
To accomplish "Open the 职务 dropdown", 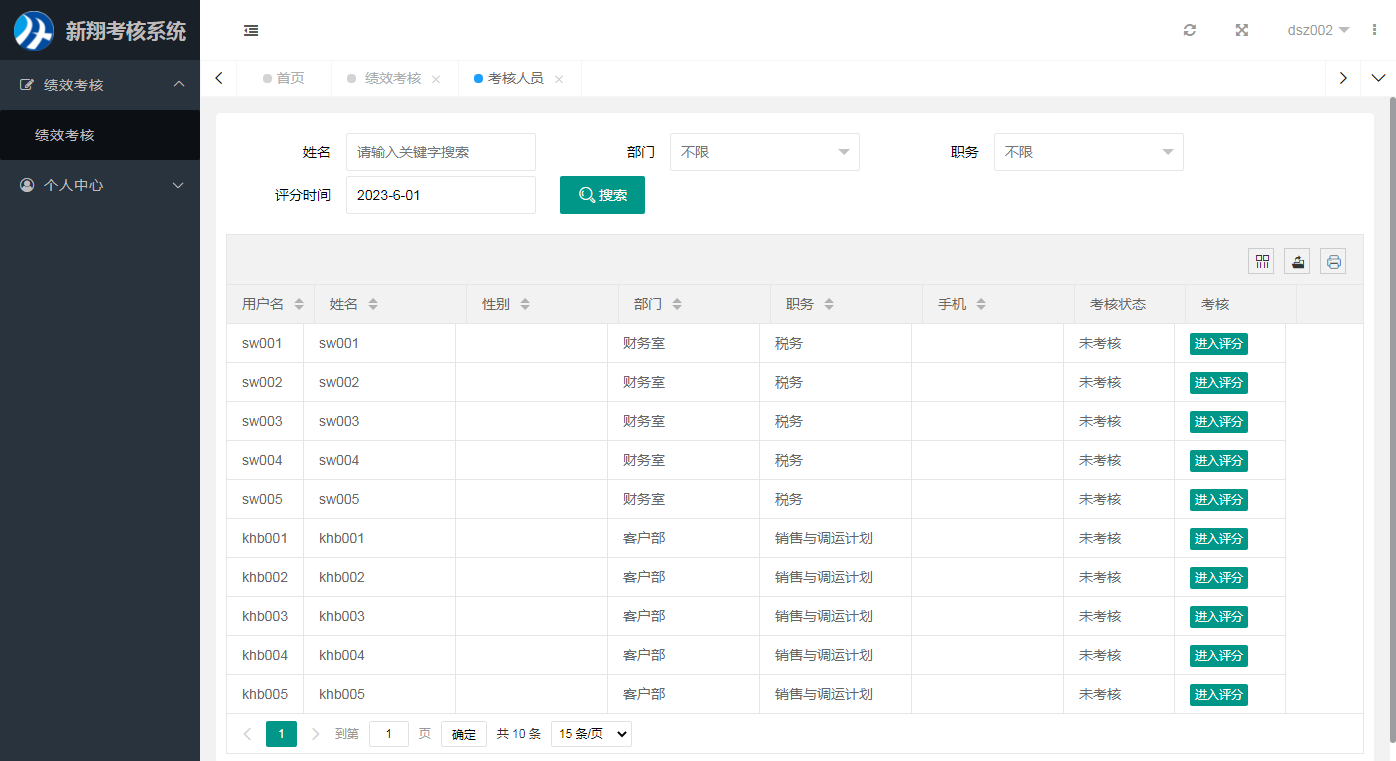I will pyautogui.click(x=1088, y=152).
